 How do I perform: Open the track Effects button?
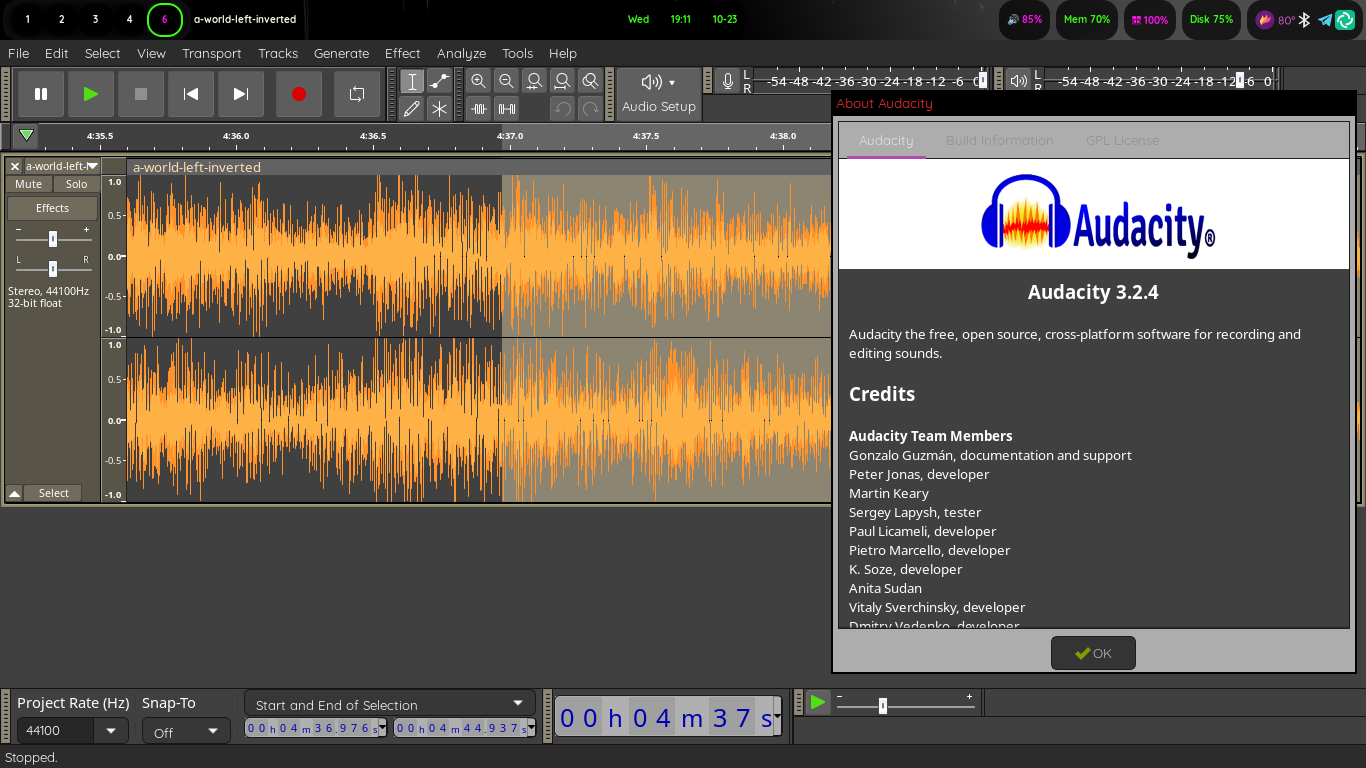point(53,208)
